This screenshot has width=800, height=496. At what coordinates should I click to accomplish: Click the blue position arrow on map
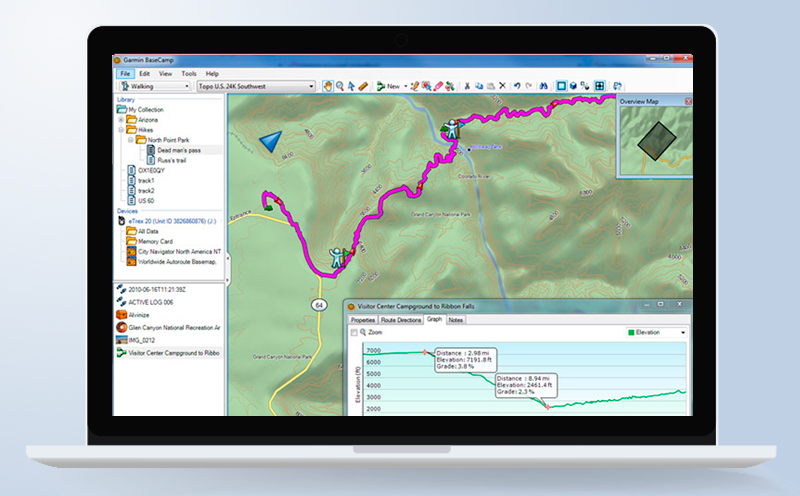click(x=271, y=141)
